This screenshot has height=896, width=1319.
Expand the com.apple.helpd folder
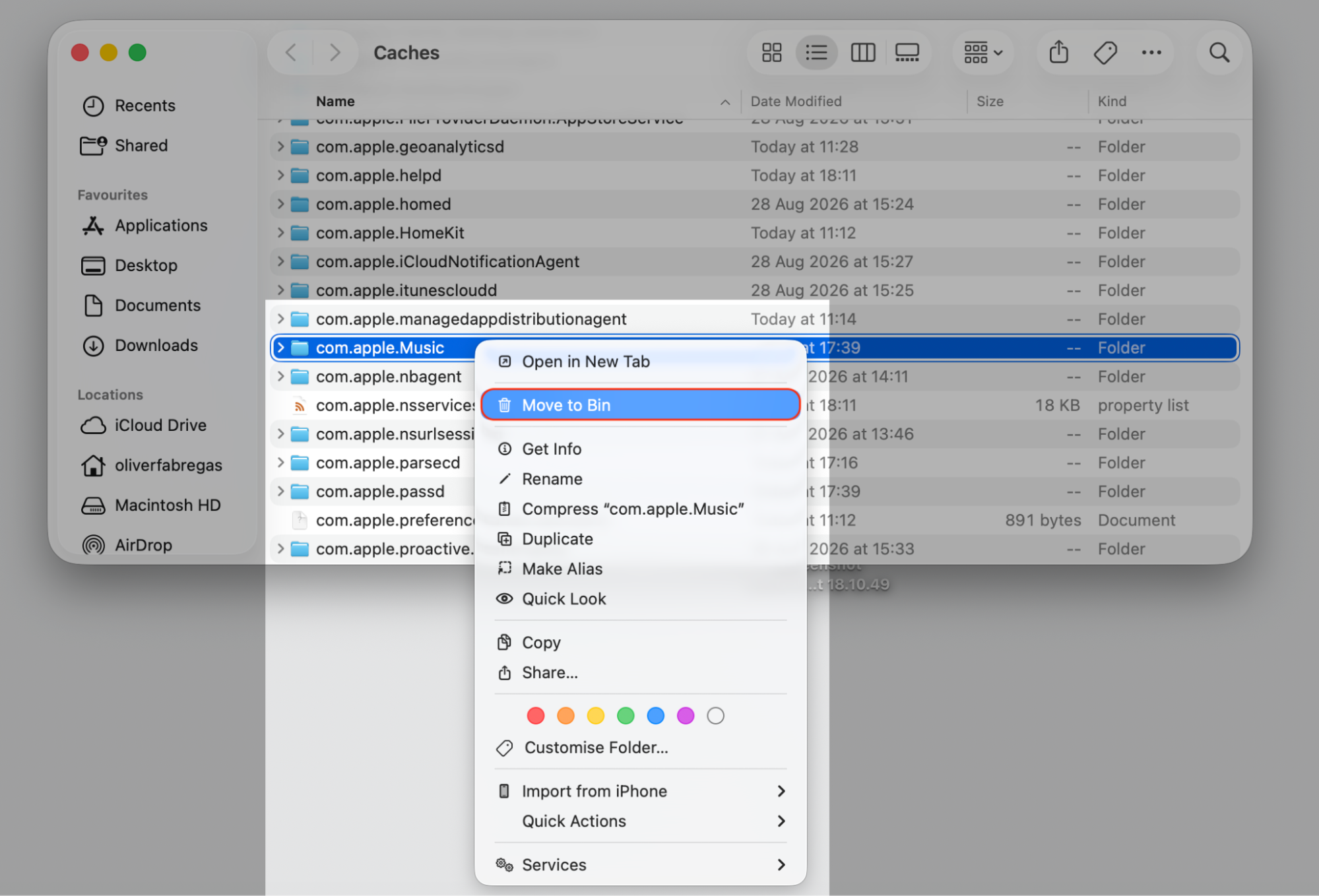pos(280,176)
